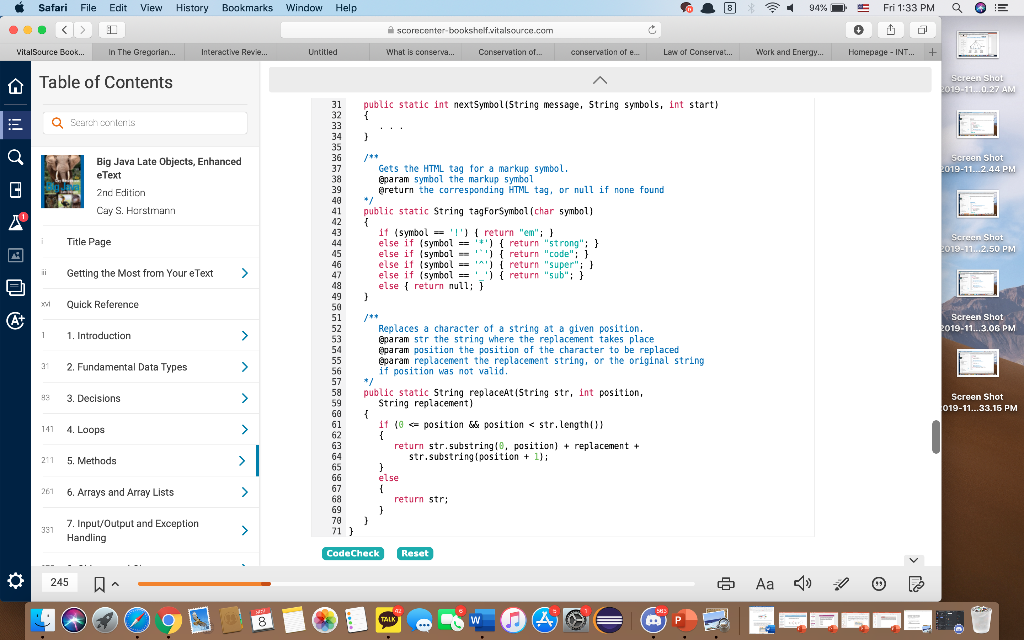Toggle the bookmark for this page
Screen dimensions: 1024x640
[100, 584]
